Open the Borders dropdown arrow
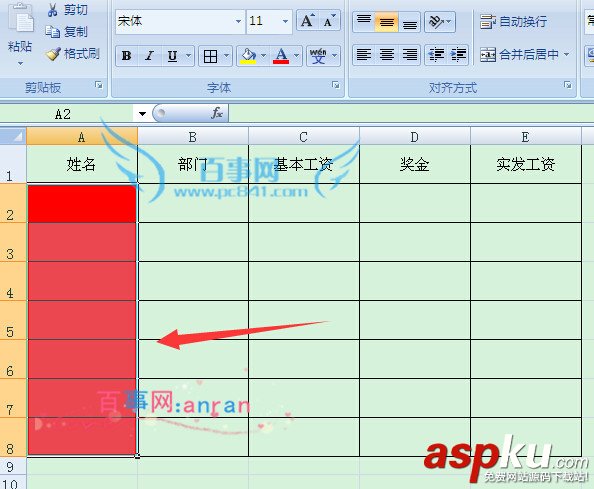 point(227,56)
